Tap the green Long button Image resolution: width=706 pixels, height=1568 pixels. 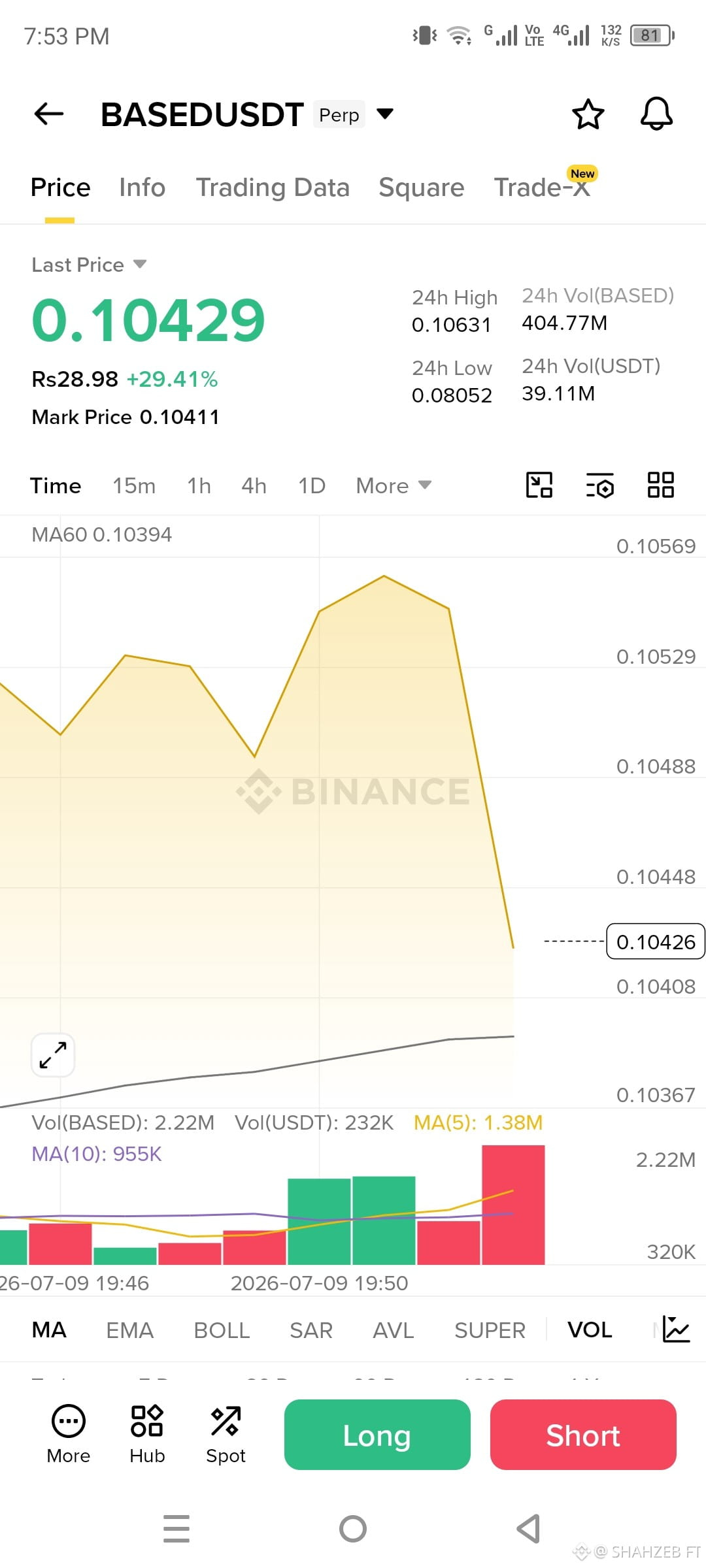pos(377,1435)
